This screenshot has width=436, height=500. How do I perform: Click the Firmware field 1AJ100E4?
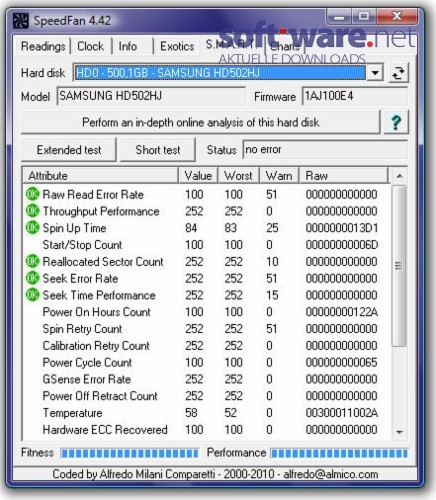pyautogui.click(x=355, y=96)
